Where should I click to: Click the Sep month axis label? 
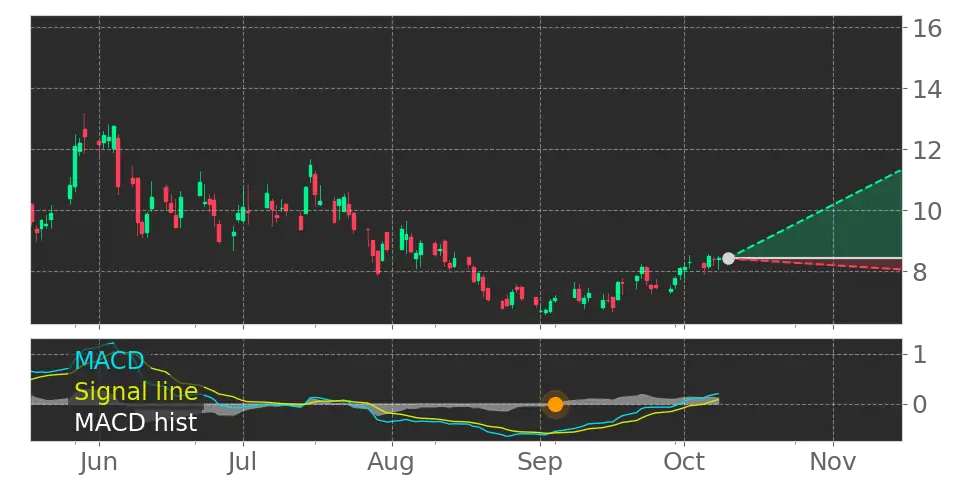point(541,462)
